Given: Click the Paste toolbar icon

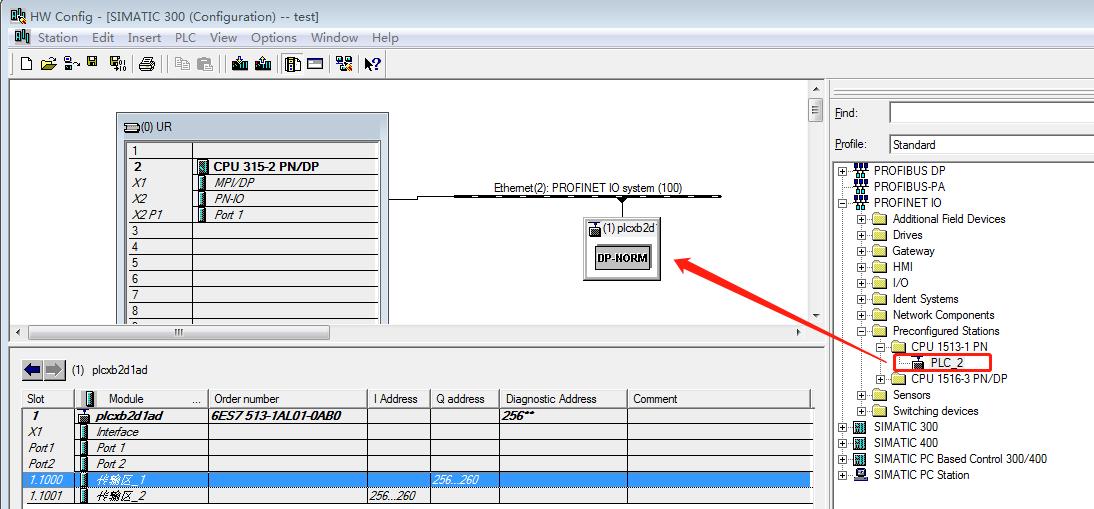Looking at the screenshot, I should (x=204, y=65).
